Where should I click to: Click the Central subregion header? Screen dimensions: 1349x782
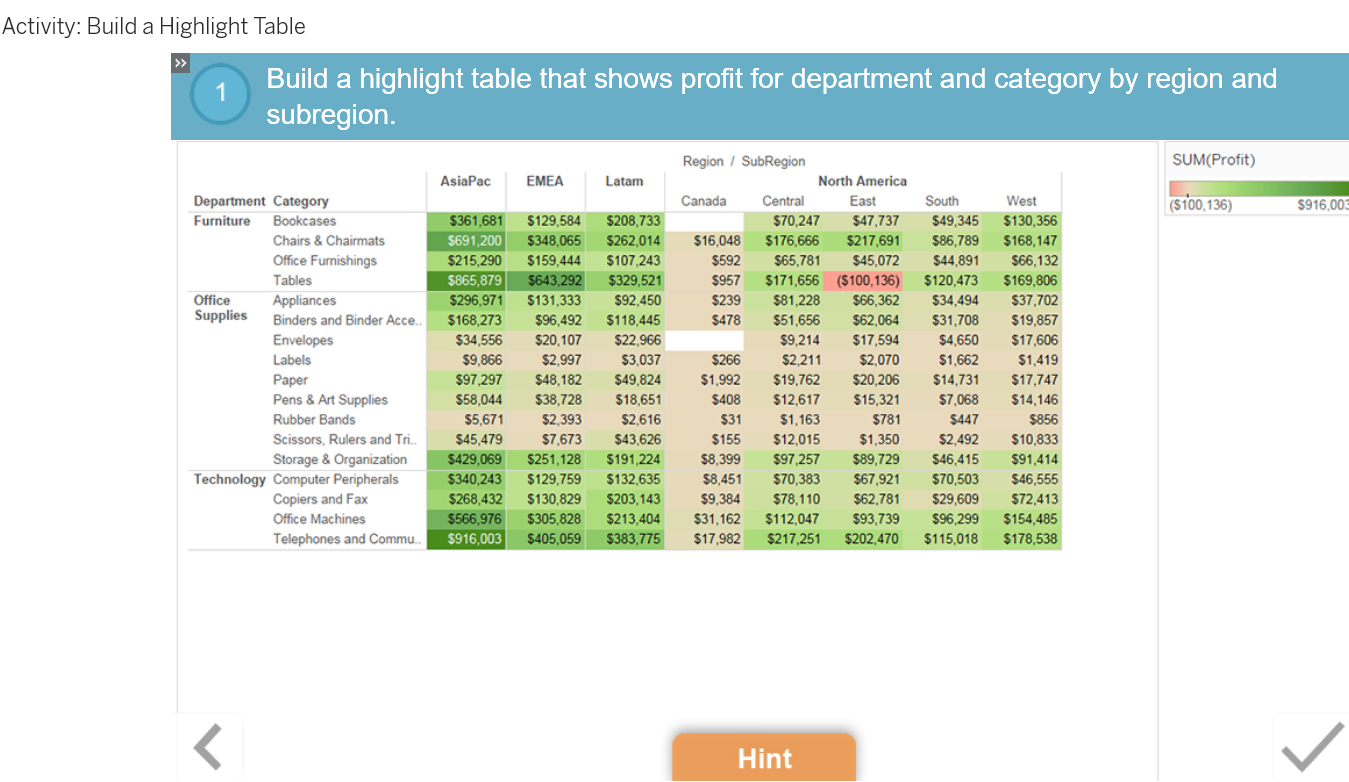pyautogui.click(x=783, y=201)
